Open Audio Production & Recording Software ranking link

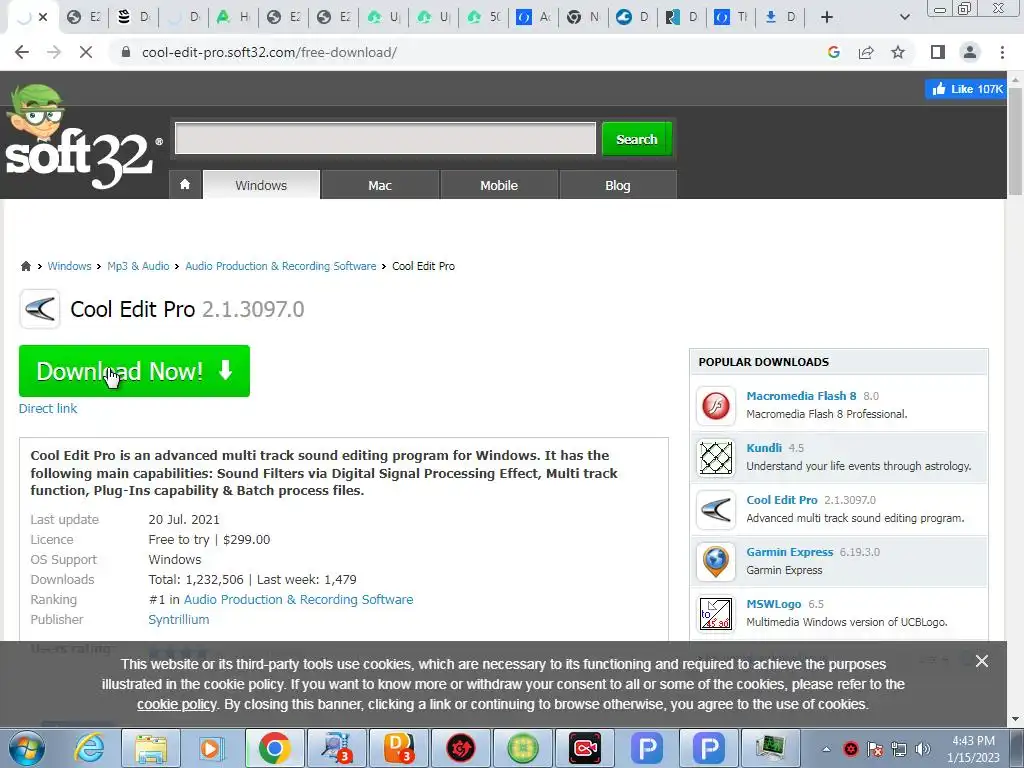pos(298,599)
